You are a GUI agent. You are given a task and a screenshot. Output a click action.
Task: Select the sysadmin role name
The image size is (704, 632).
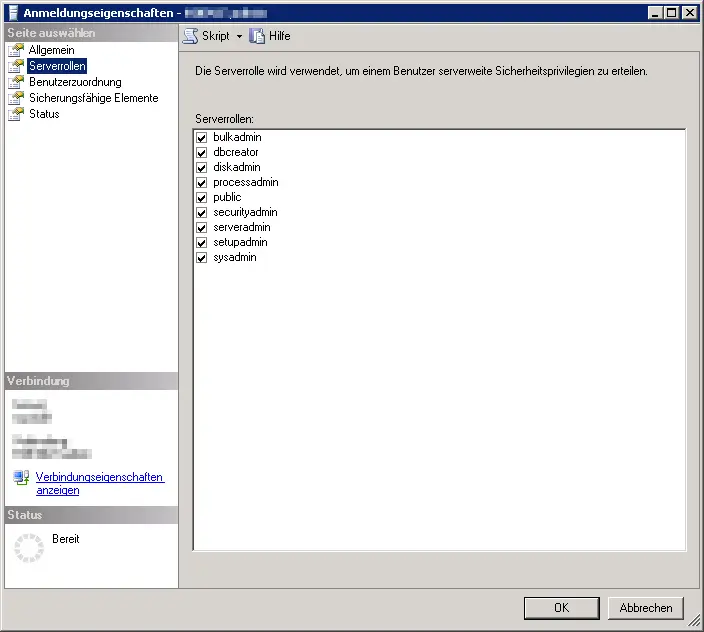tap(235, 257)
